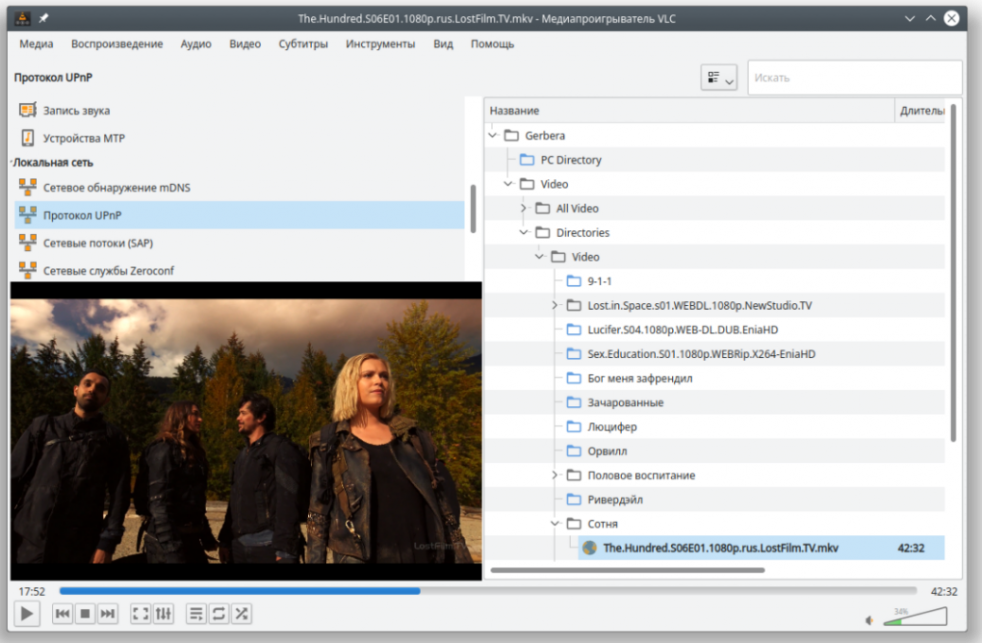Screen dimensions: 982x643
Task: Expand the Lost.in.Space.s01 folder
Action: coord(555,306)
